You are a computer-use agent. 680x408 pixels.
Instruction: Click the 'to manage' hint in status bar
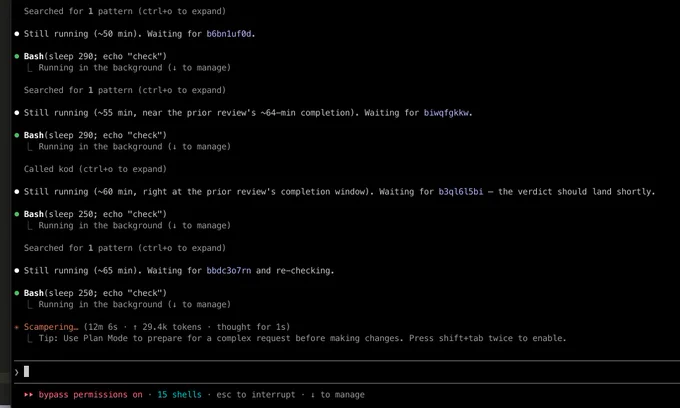pos(337,395)
